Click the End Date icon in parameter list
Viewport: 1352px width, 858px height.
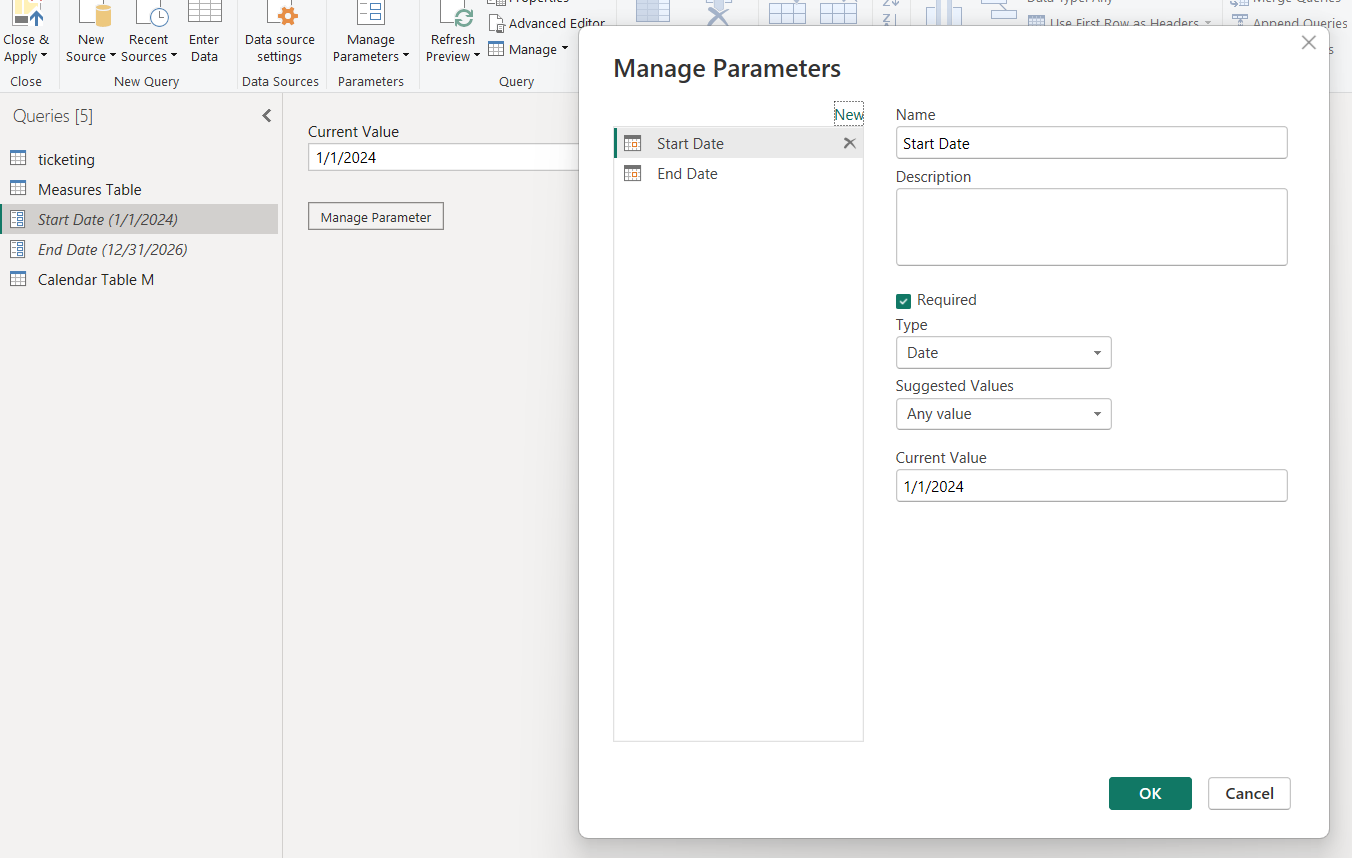click(x=632, y=173)
